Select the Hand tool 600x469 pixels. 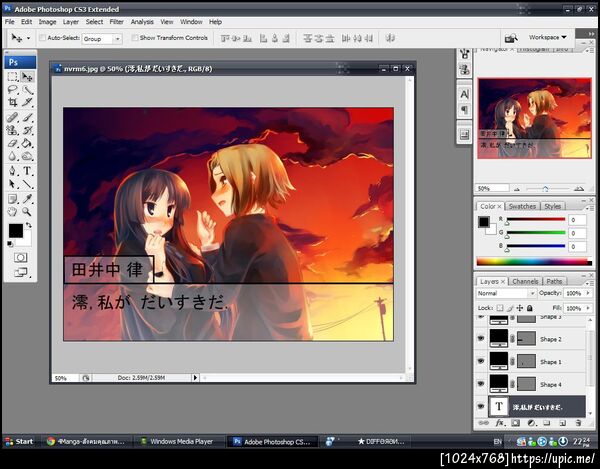point(13,211)
